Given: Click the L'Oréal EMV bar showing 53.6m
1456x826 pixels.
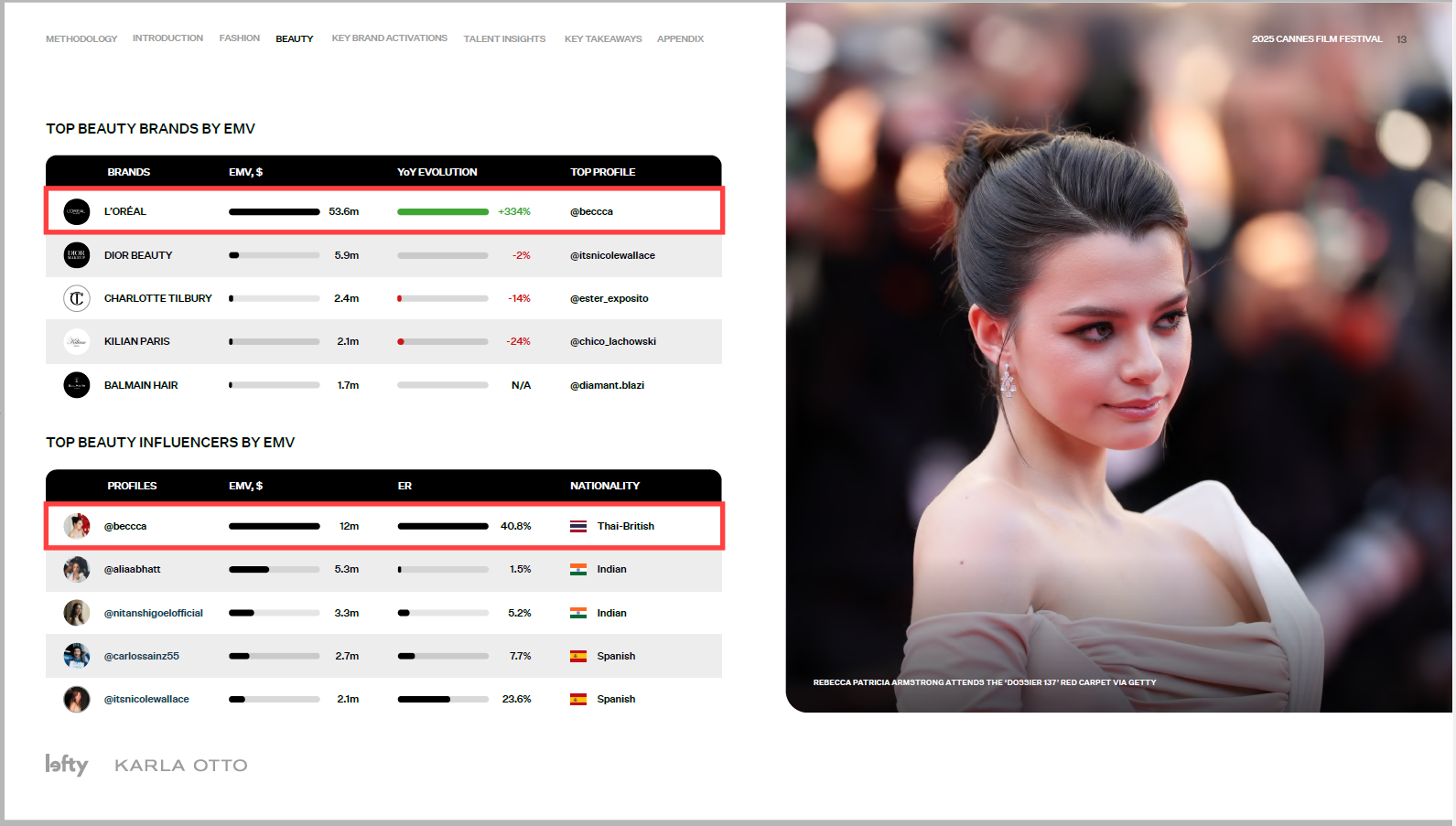Looking at the screenshot, I should 275,211.
